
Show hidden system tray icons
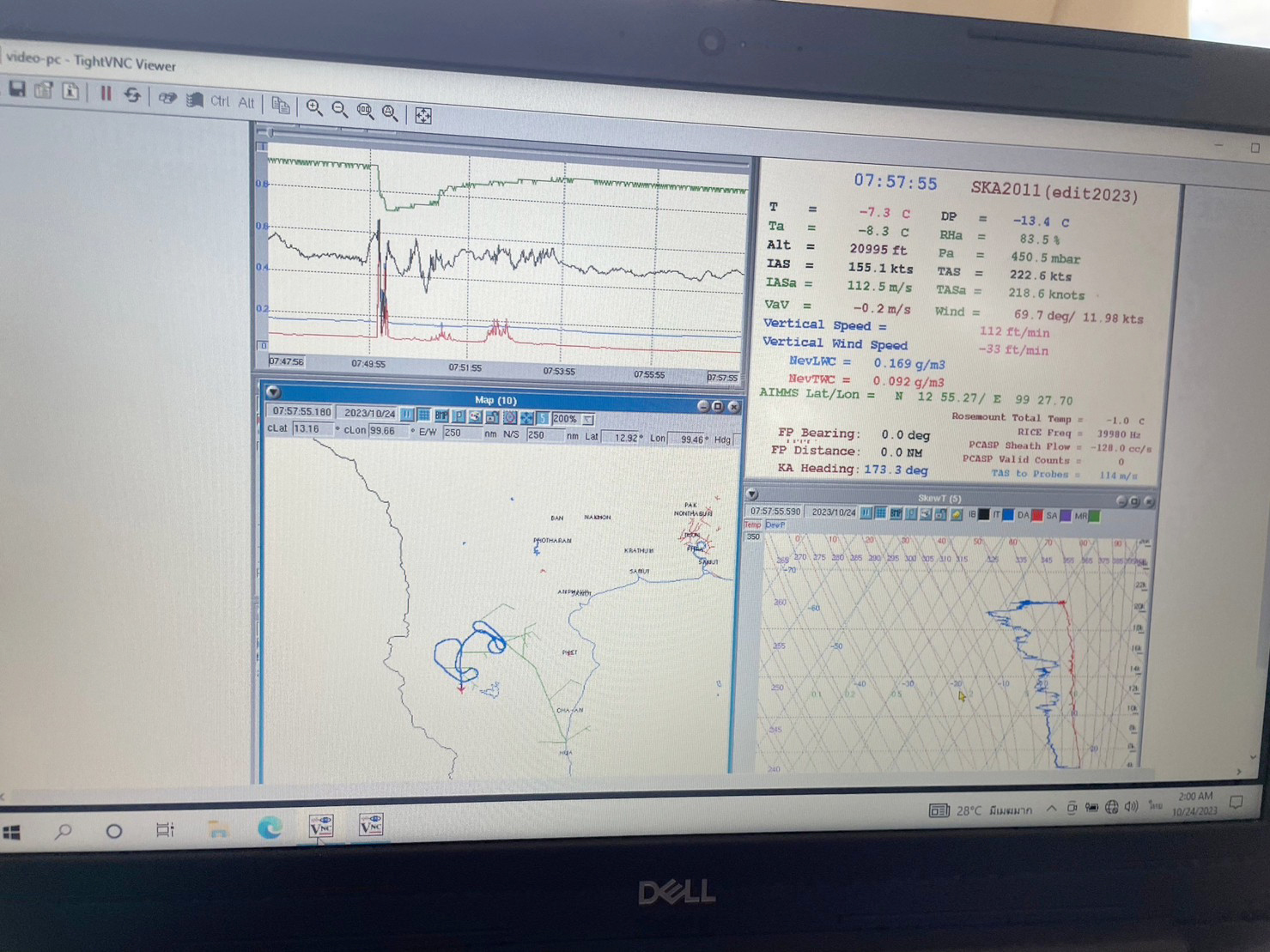tap(1051, 809)
